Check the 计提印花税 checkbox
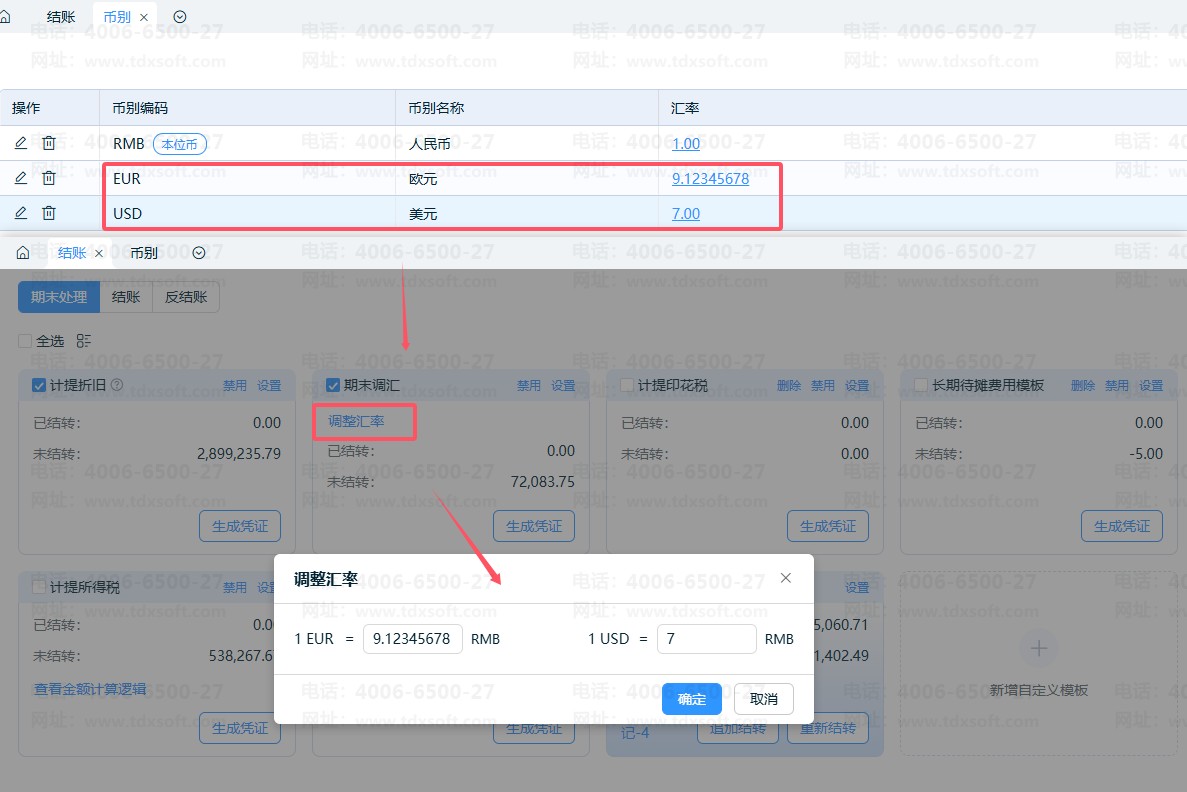 click(x=627, y=385)
